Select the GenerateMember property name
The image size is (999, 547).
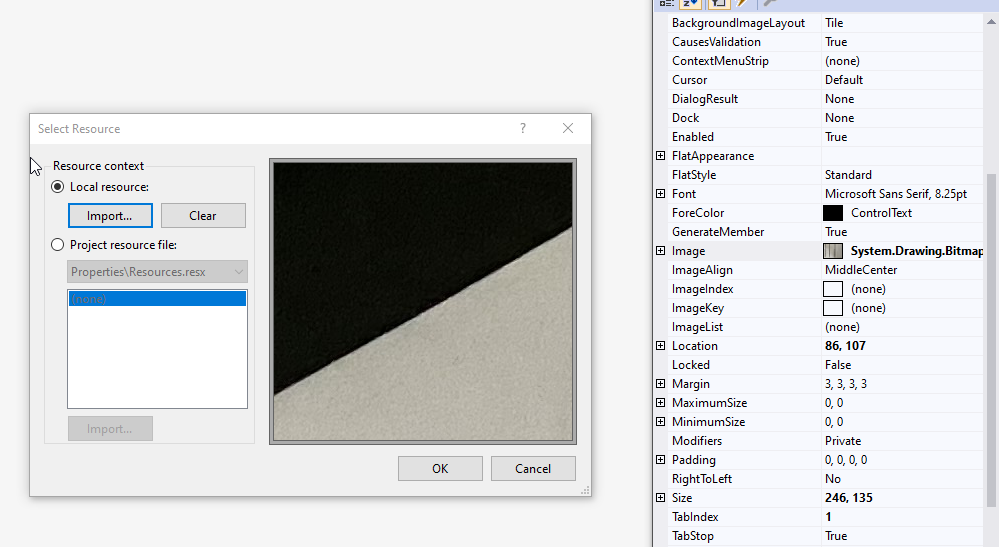point(717,232)
